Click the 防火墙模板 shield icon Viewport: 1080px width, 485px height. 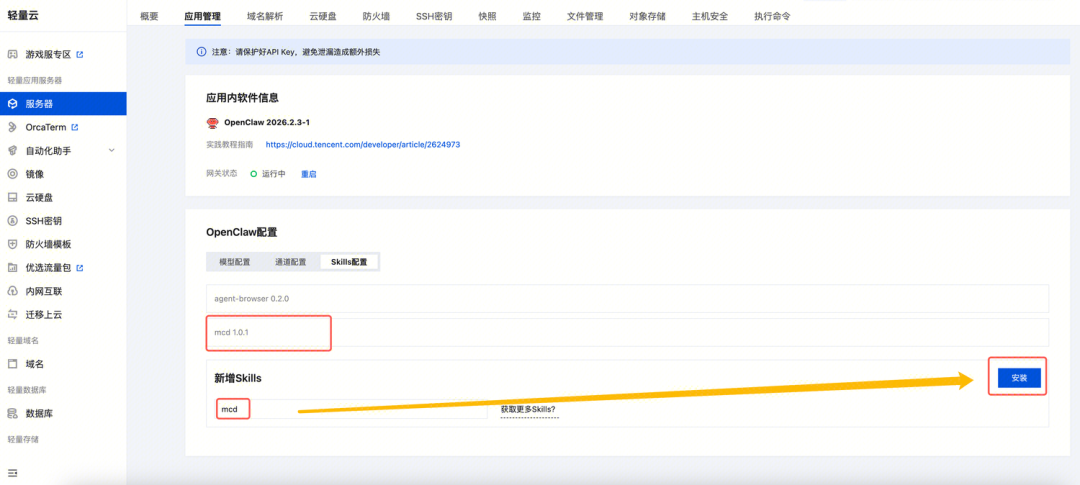click(x=12, y=245)
